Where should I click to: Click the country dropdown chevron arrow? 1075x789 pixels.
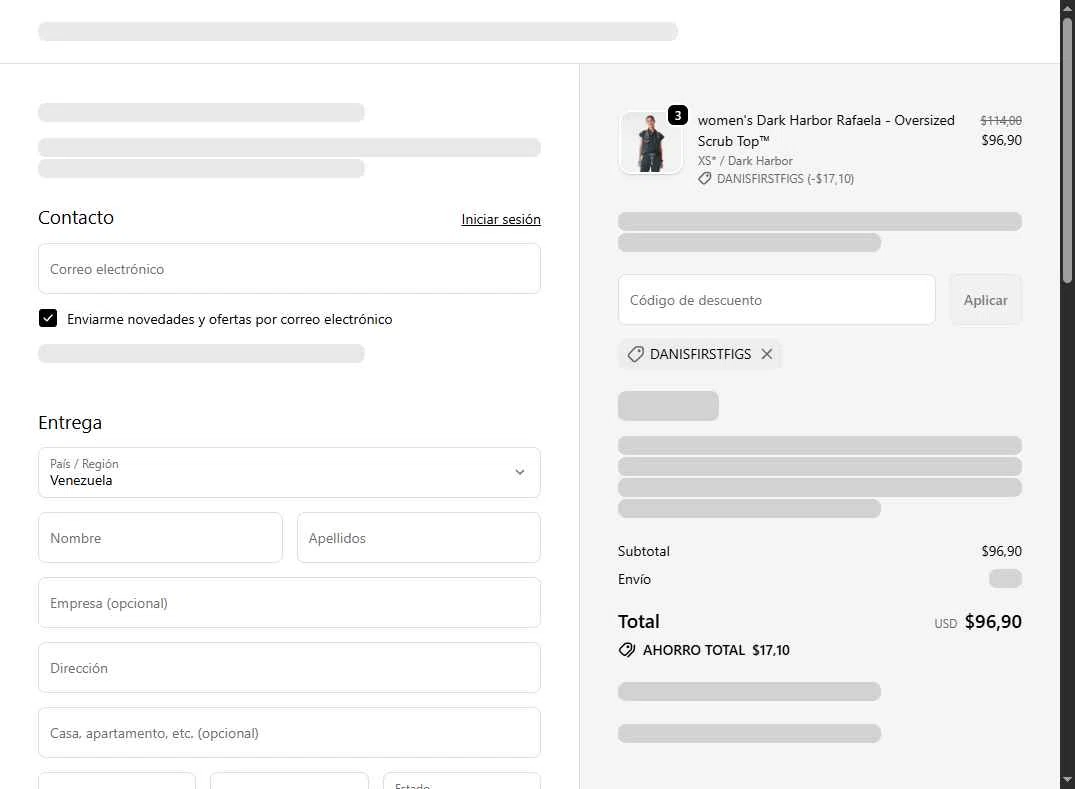tap(520, 472)
